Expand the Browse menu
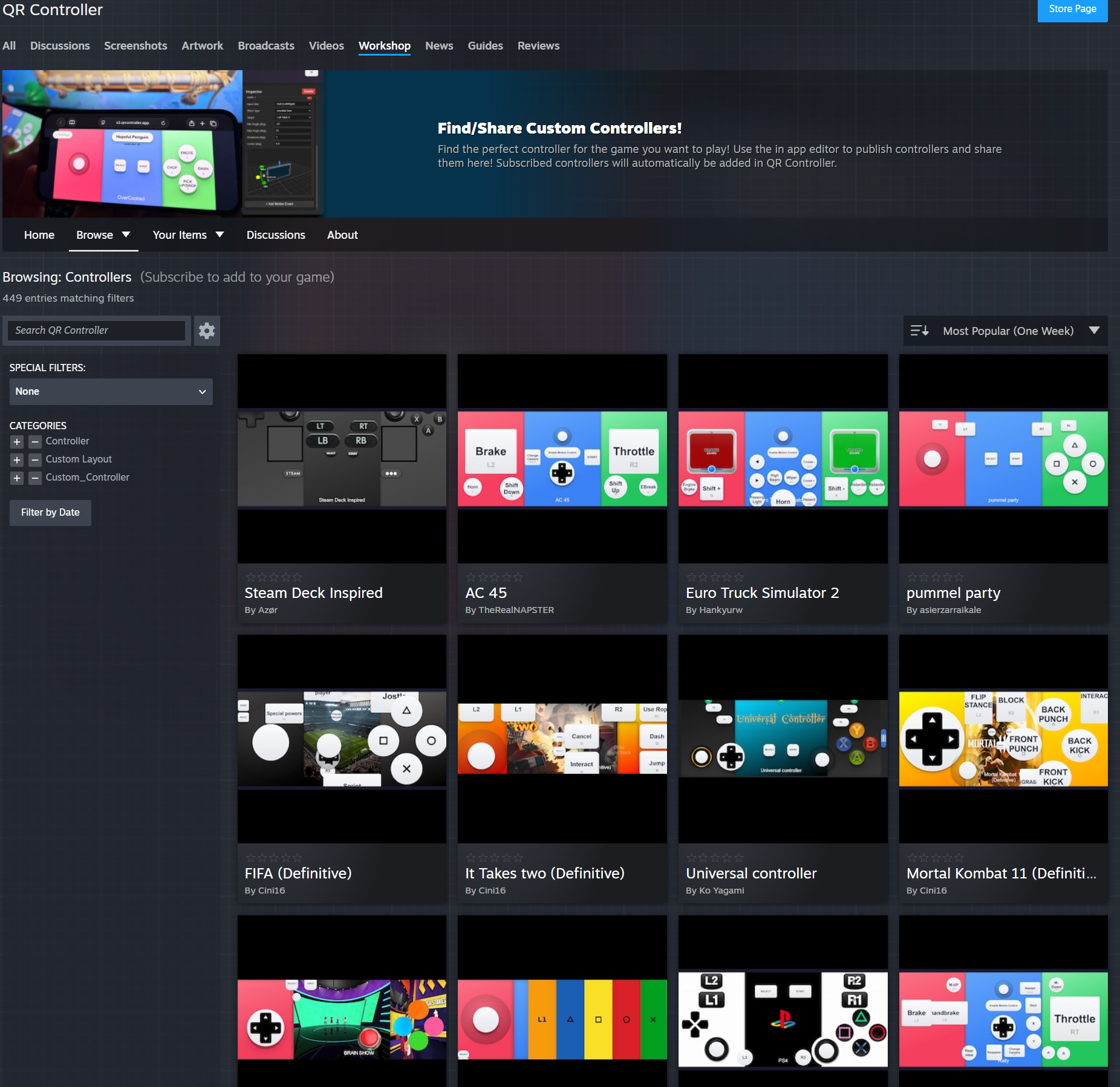 point(103,235)
